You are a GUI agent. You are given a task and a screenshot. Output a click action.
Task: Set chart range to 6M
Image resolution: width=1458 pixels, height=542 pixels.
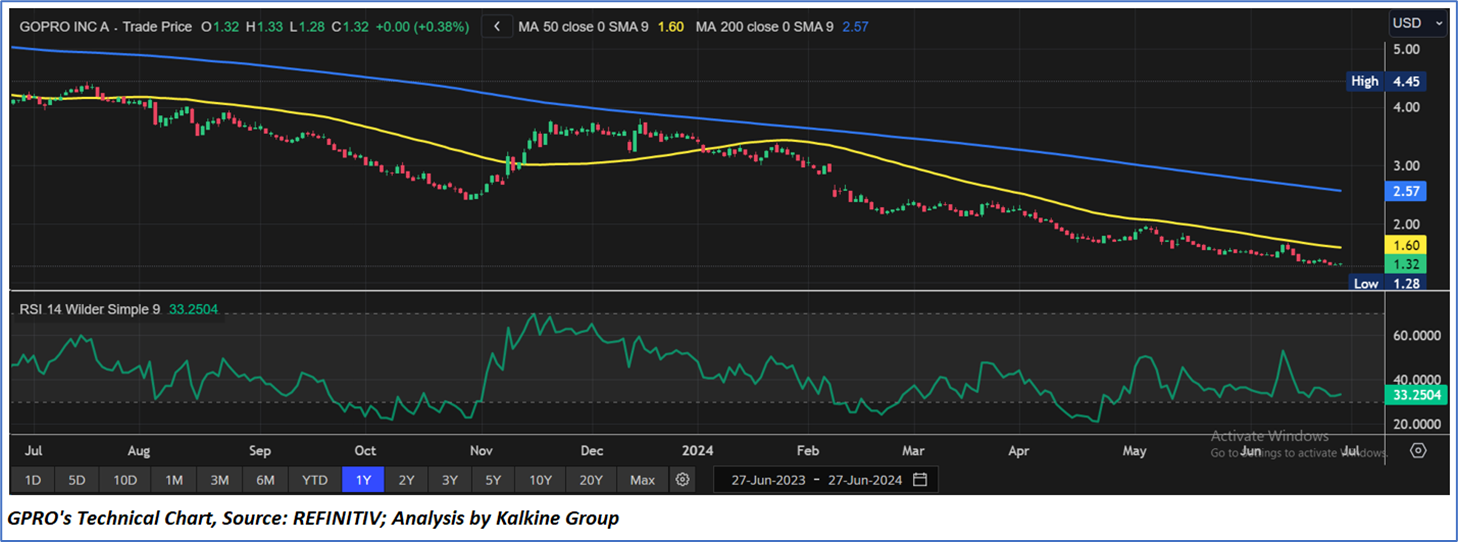click(265, 480)
